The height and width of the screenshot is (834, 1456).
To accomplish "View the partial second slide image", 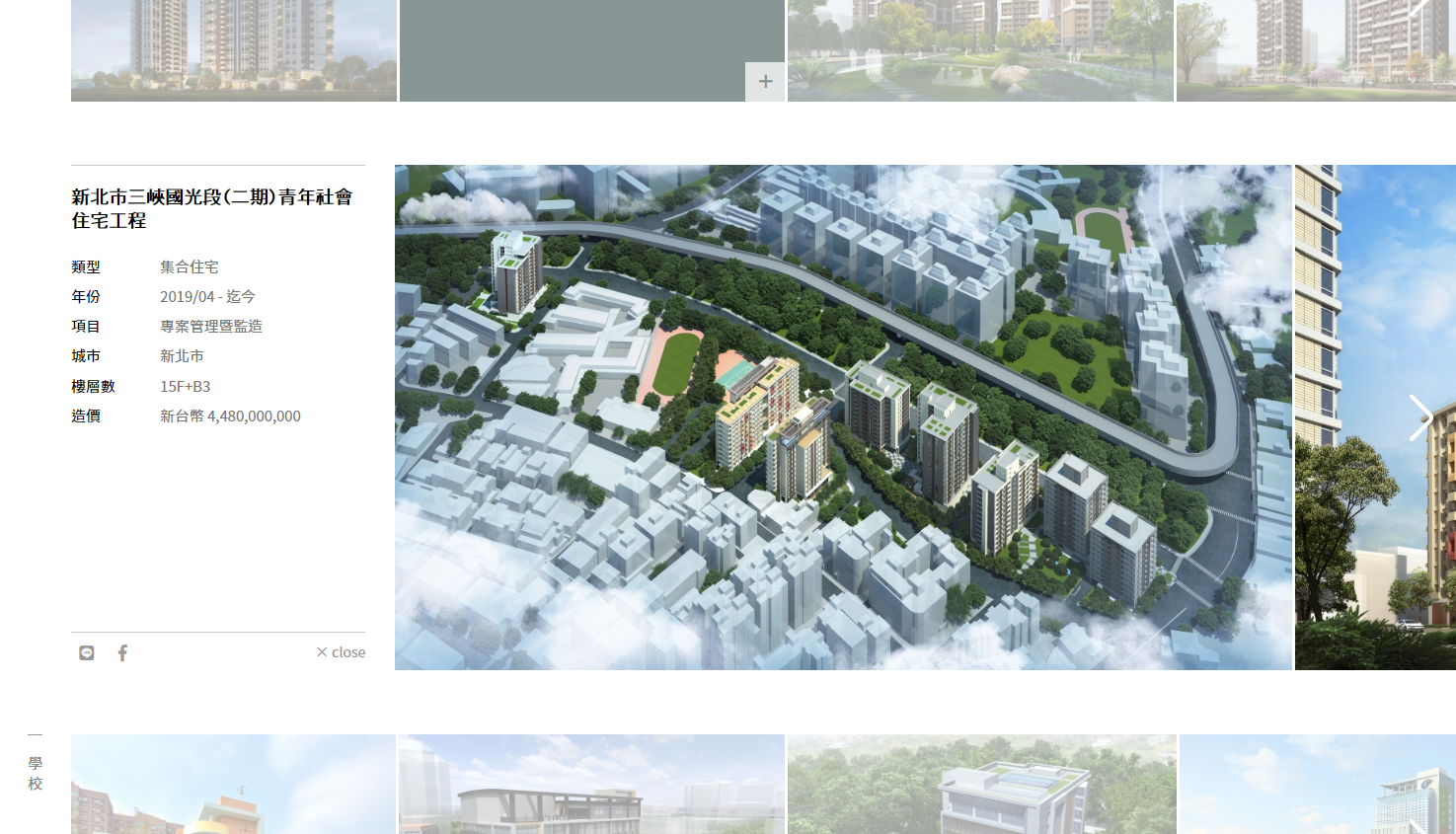I will [x=1375, y=417].
